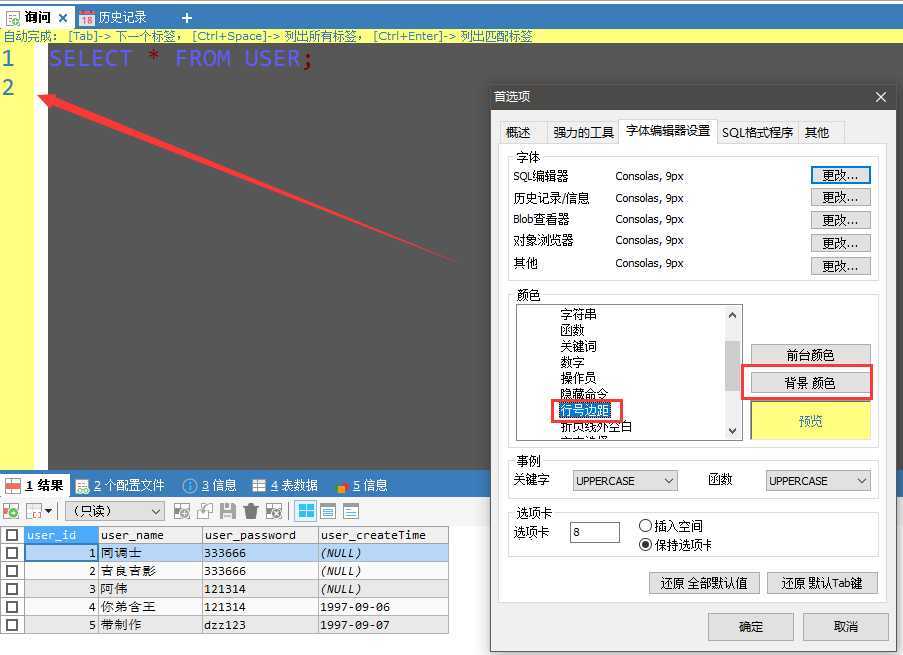
Task: Close the 询问 query tab
Action: point(63,18)
